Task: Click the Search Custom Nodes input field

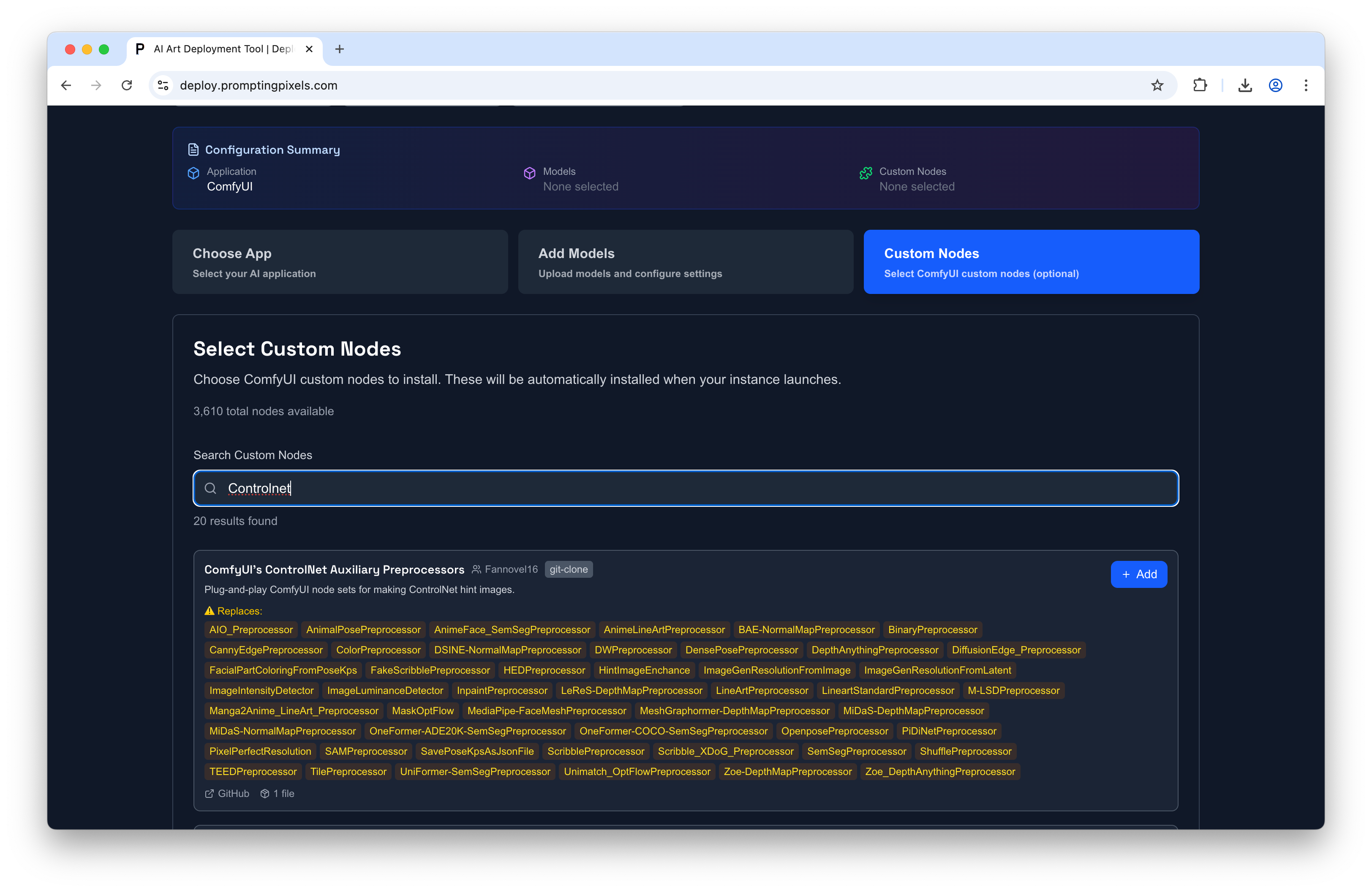Action: 686,488
